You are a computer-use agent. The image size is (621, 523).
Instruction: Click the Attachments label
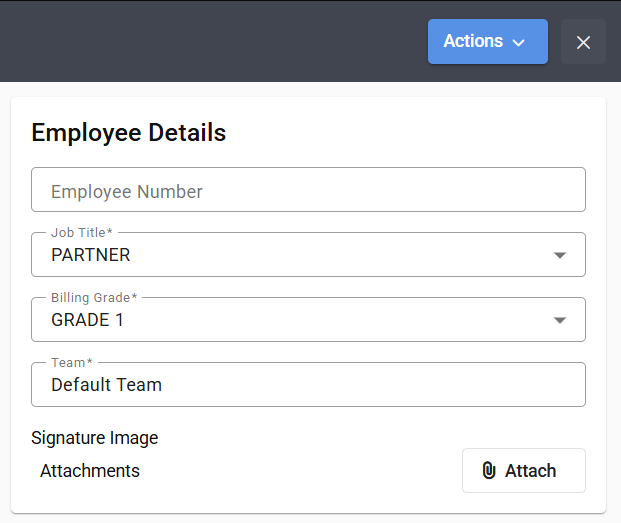click(90, 471)
